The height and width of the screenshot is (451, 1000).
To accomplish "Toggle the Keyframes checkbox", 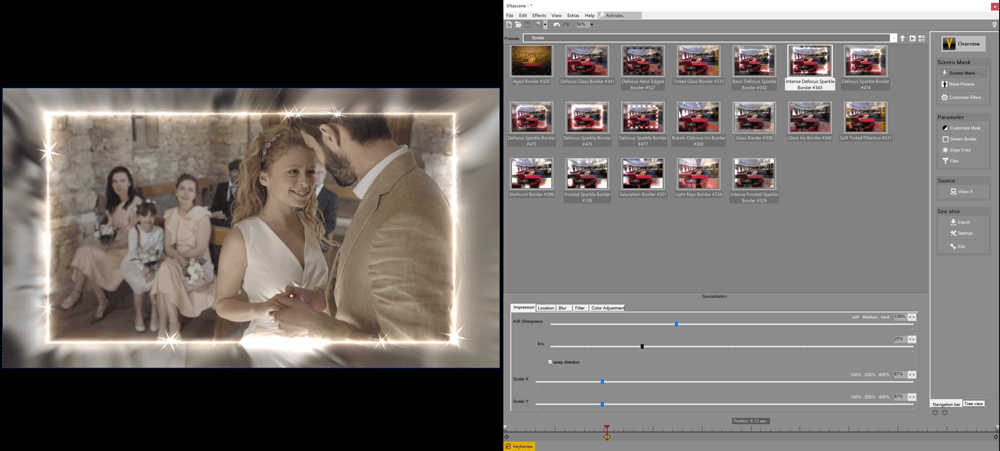I will point(508,446).
